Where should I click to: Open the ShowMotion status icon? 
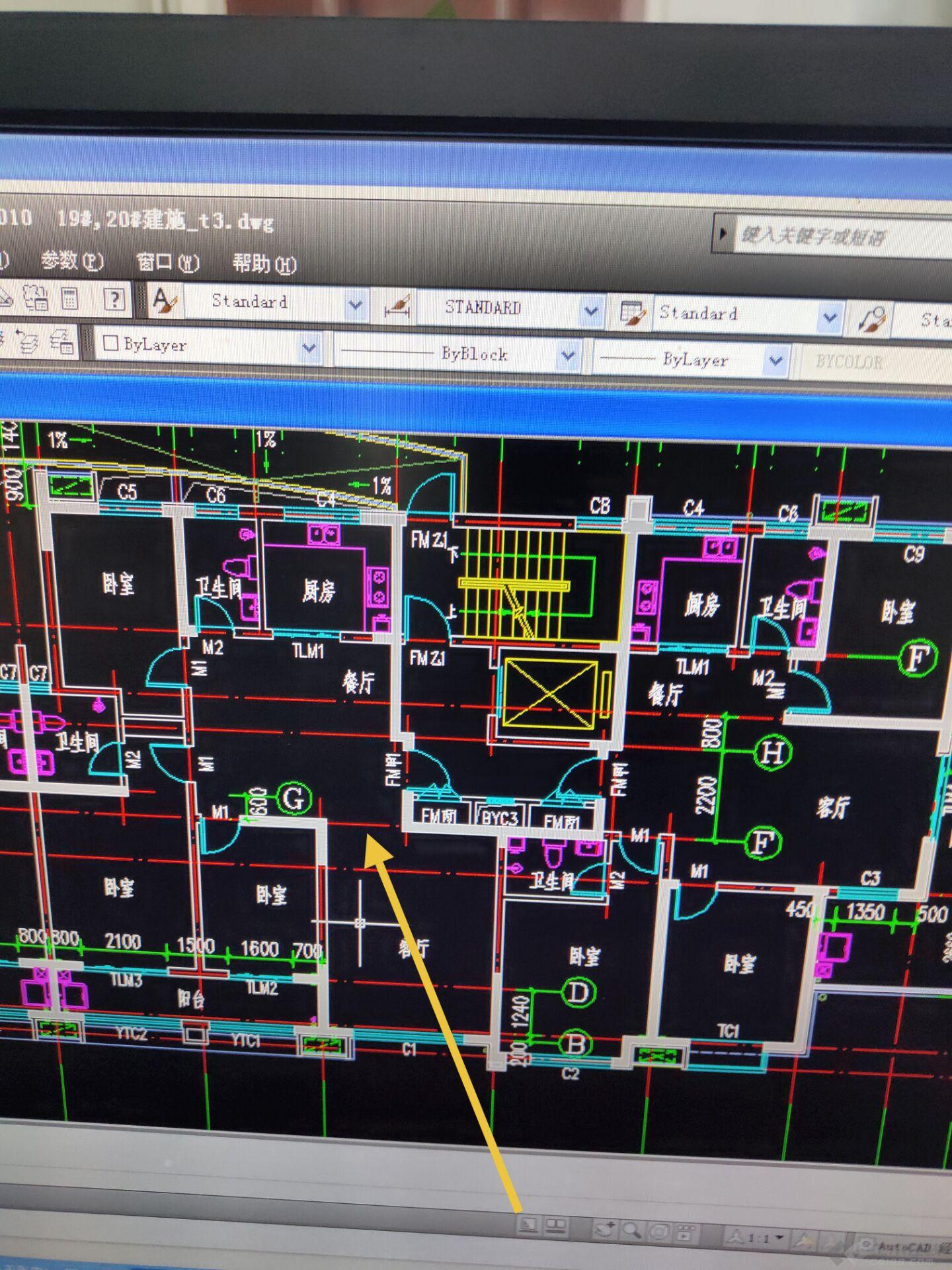point(685,1233)
